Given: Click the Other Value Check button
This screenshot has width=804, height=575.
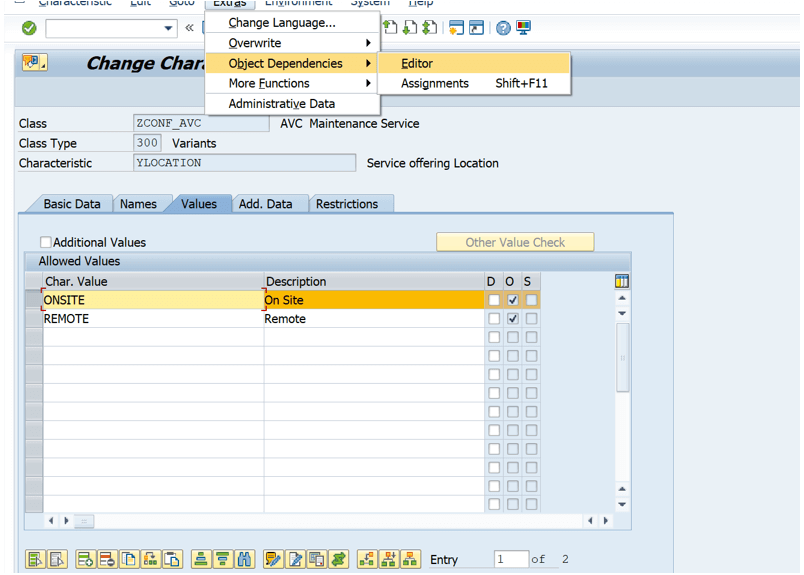Looking at the screenshot, I should pos(515,242).
